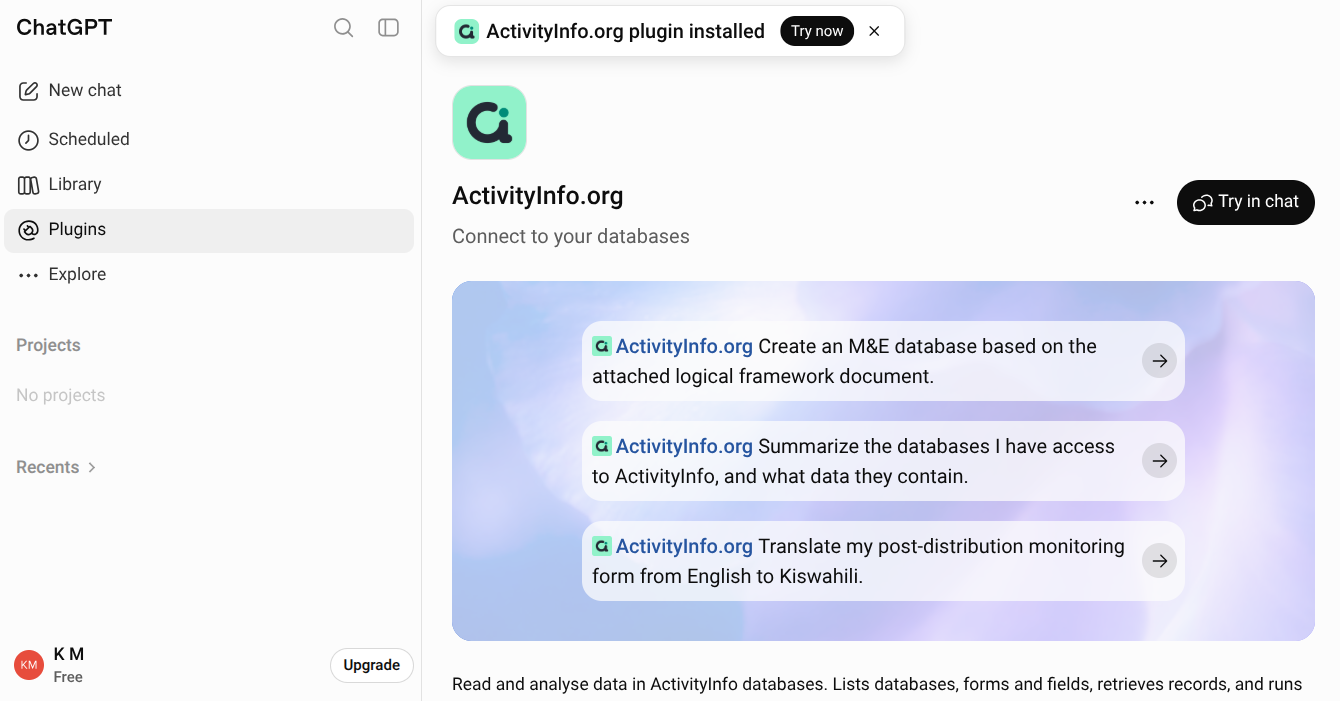The height and width of the screenshot is (701, 1340).
Task: Open New chat from sidebar
Action: click(209, 91)
